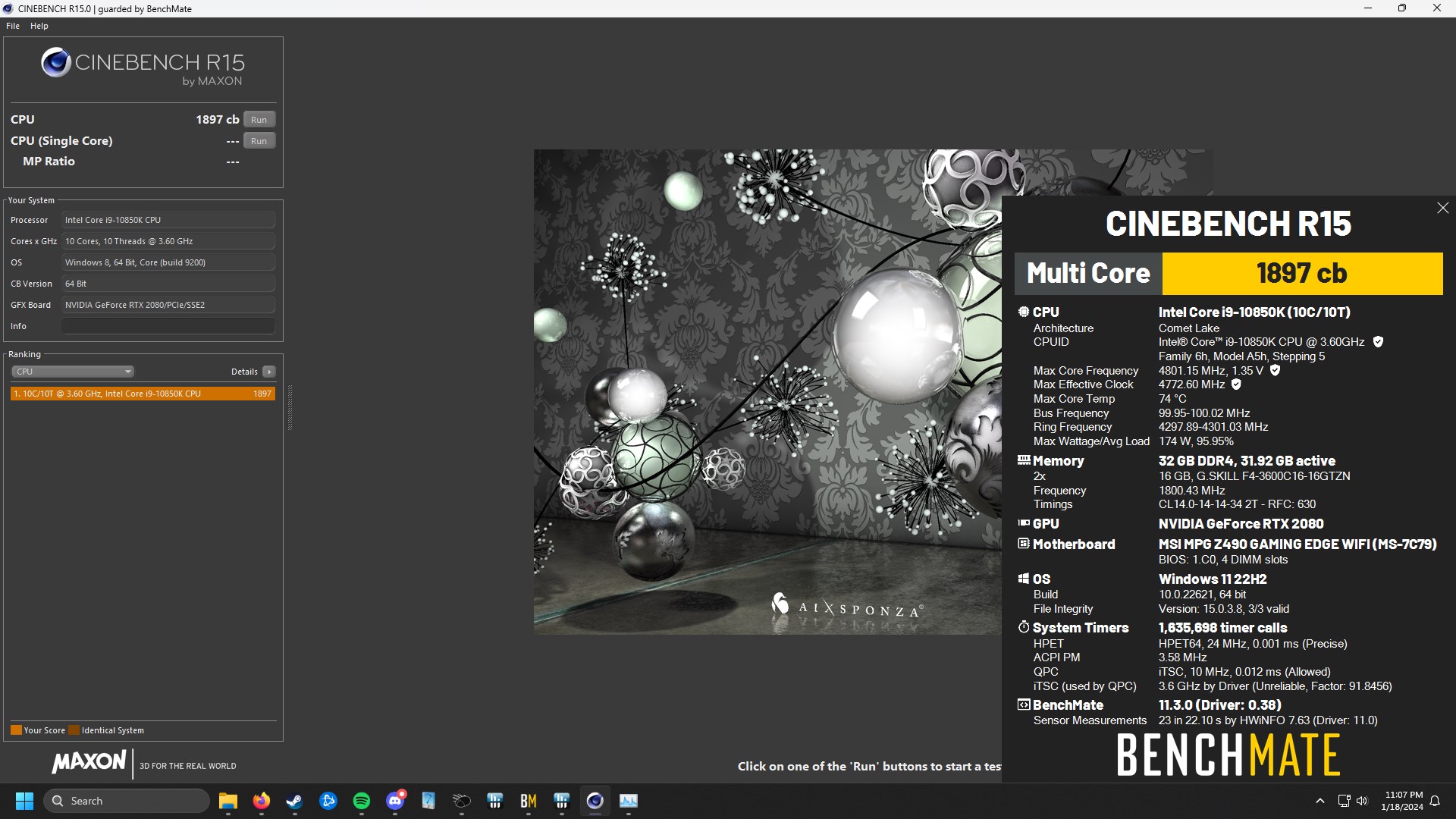
Task: Click the Memory module icon in BenchMate panel
Action: [1023, 460]
